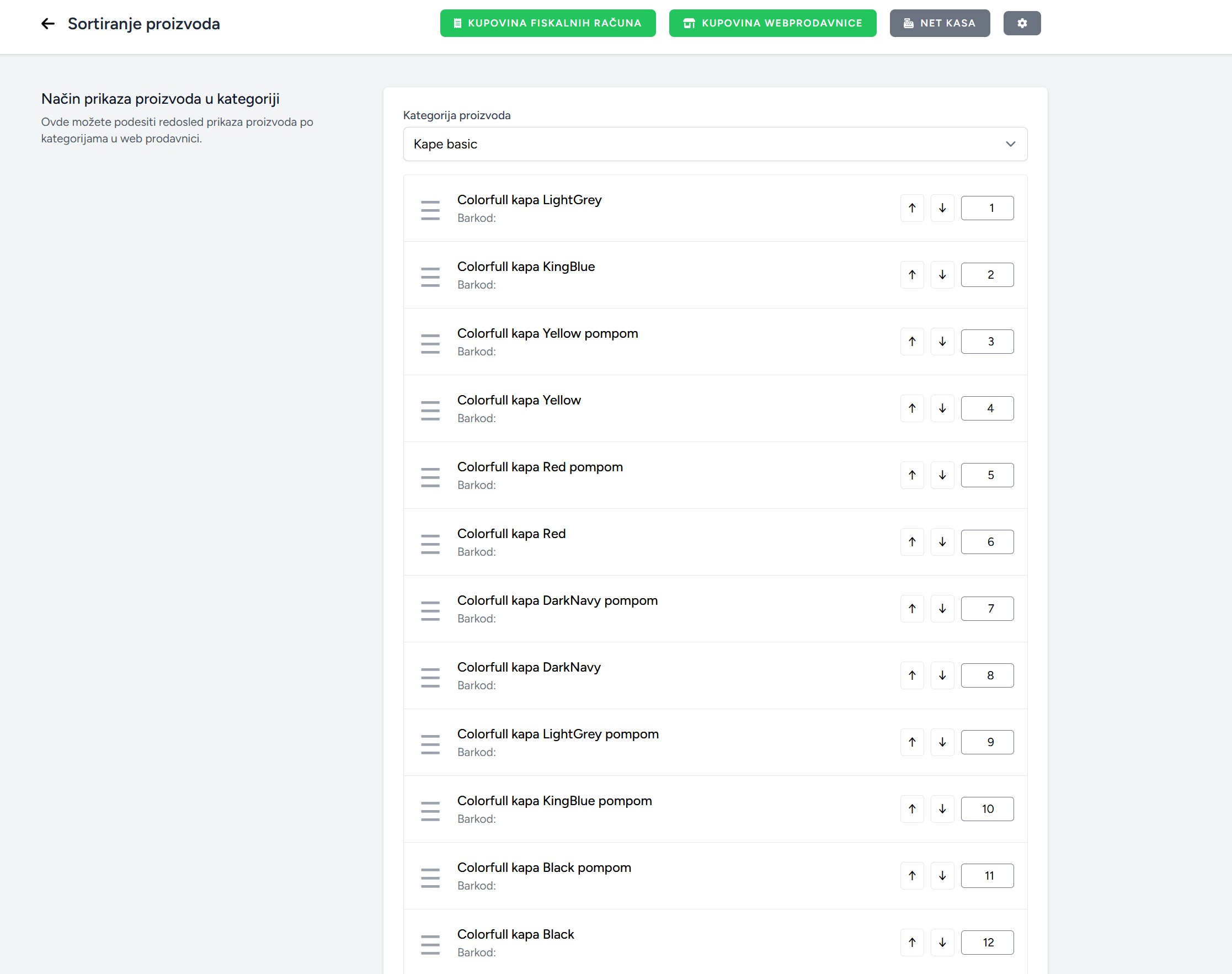Grab drag handle for Colorfull kapa Black
Screen dimensions: 1232x974
(430, 944)
